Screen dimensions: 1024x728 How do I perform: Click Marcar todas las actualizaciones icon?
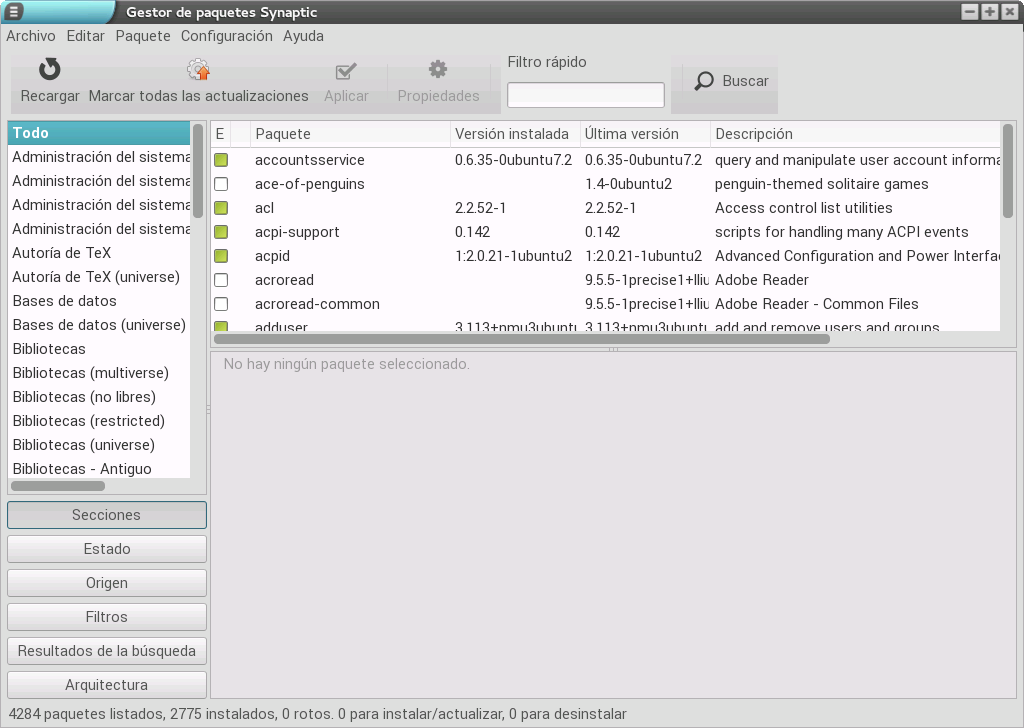(198, 70)
